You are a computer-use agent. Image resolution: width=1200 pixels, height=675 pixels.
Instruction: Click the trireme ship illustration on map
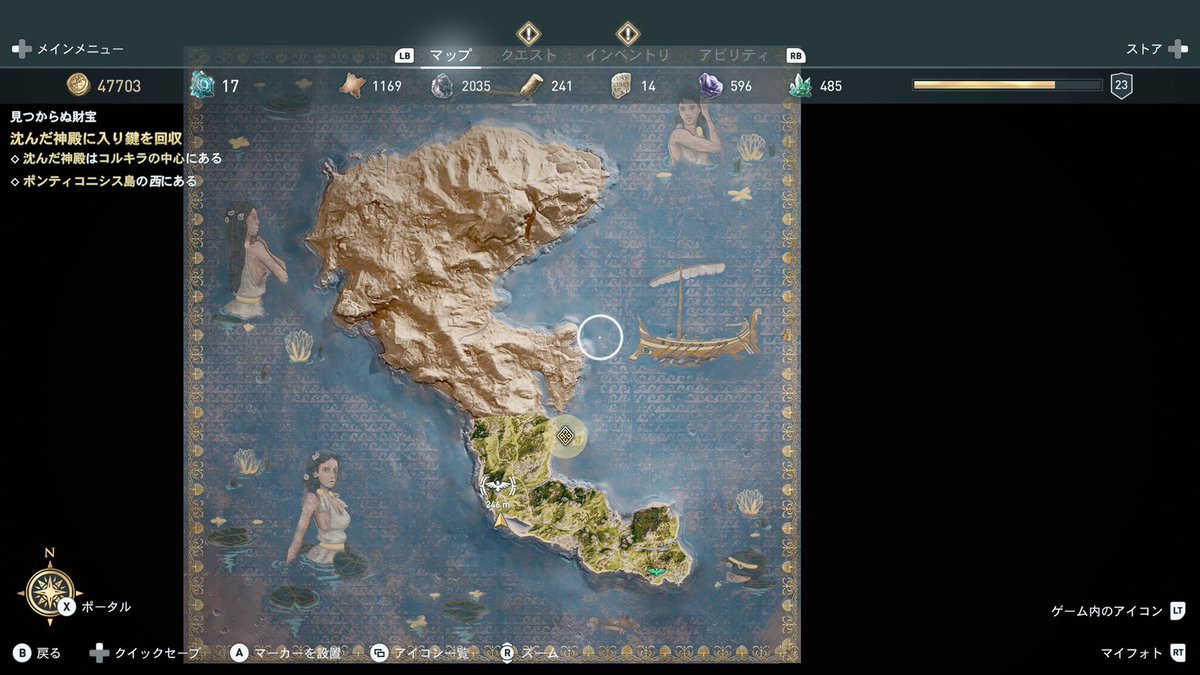click(x=697, y=316)
